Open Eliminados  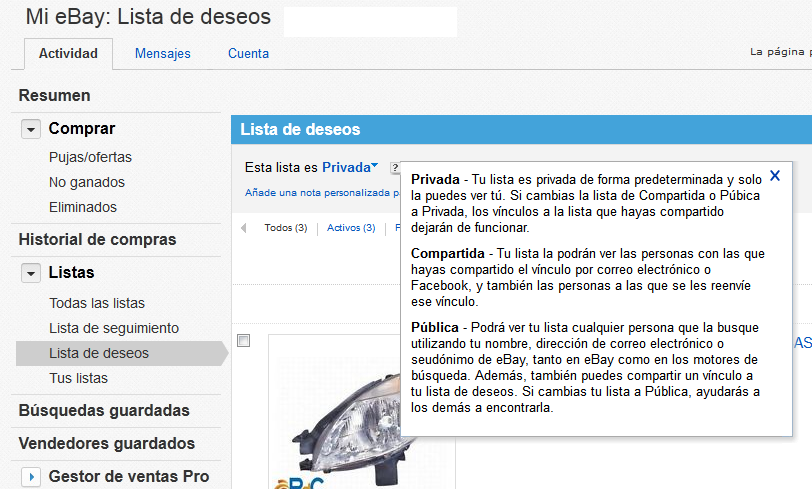[x=83, y=207]
